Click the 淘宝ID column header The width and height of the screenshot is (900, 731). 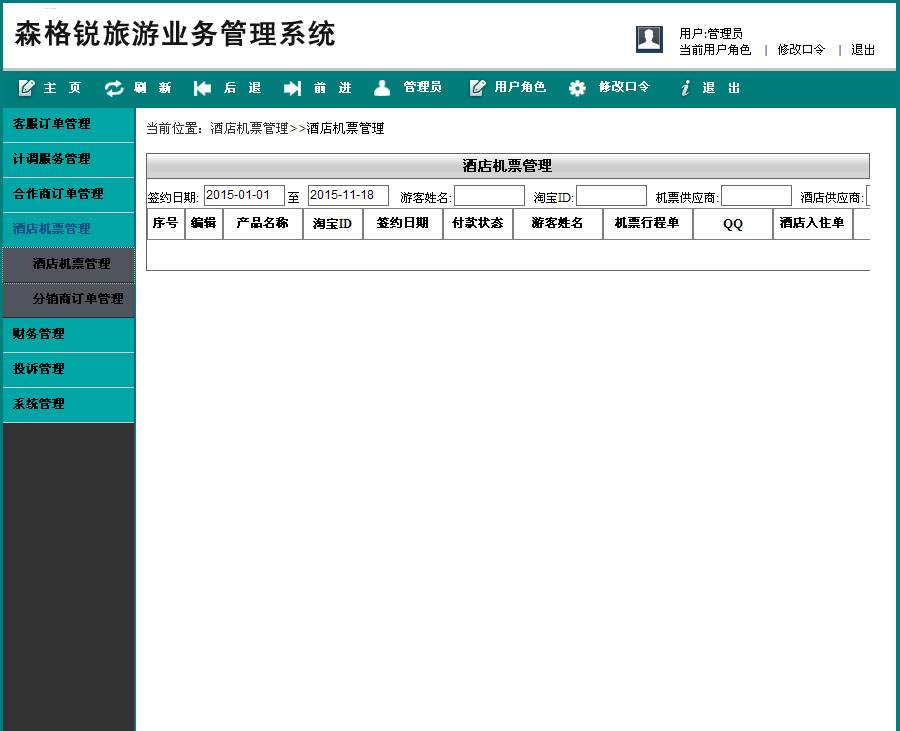(x=332, y=224)
